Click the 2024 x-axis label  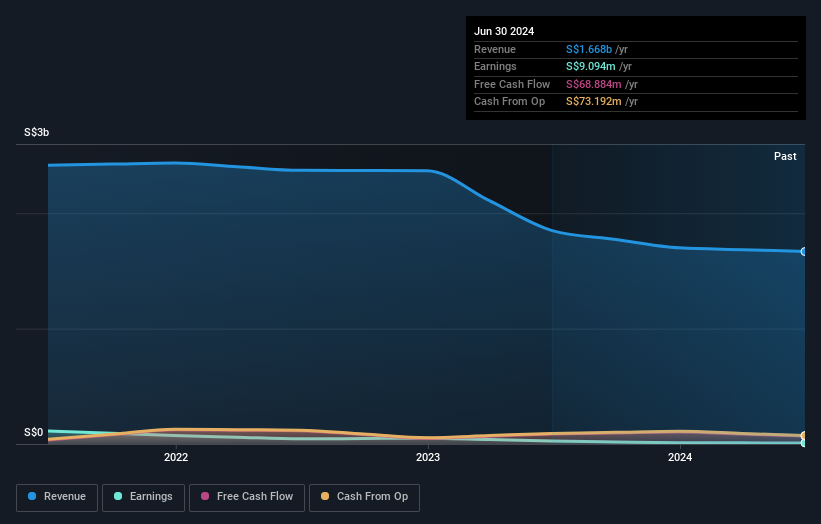point(680,458)
